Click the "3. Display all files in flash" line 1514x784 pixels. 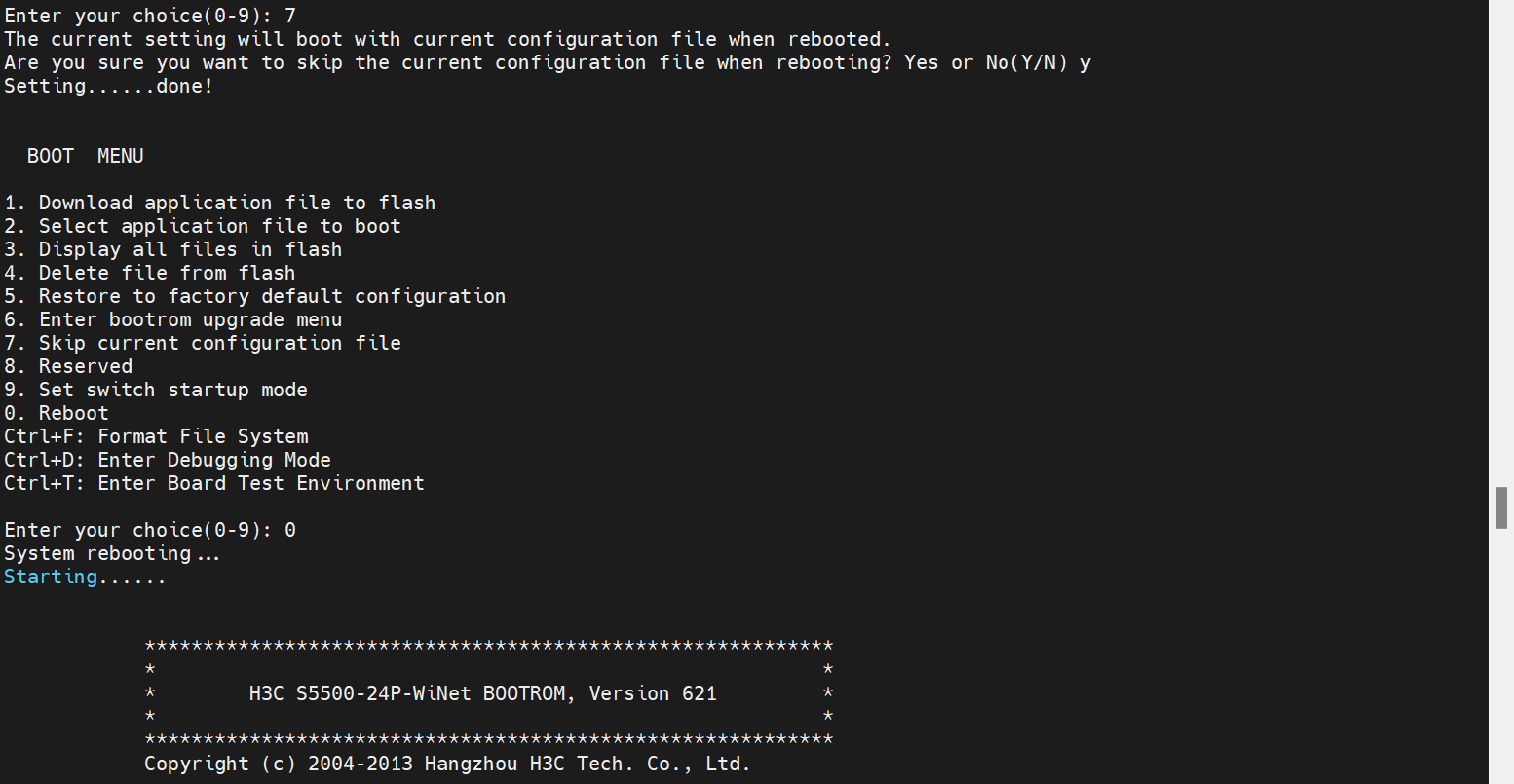172,249
